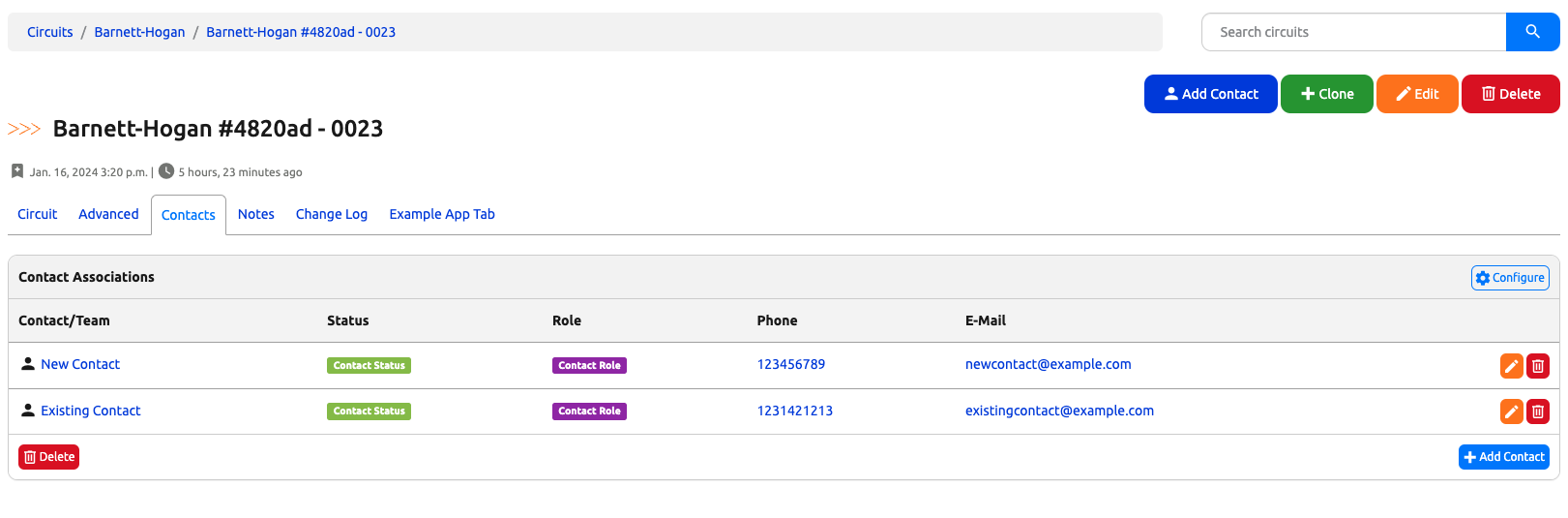Click Contact Status badge in Existing Contact row
This screenshot has width=1568, height=518.
[369, 411]
